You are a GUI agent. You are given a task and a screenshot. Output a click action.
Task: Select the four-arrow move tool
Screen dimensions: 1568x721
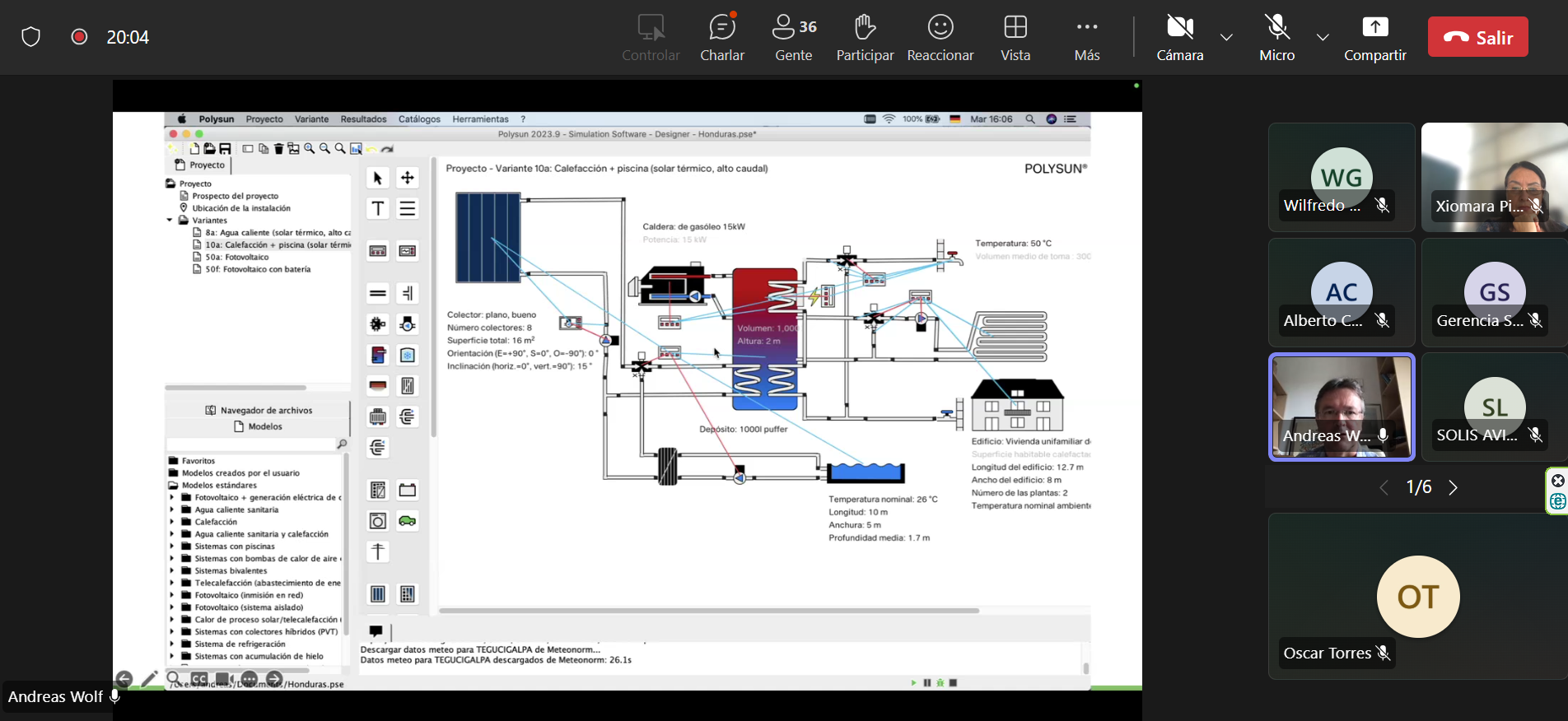pyautogui.click(x=408, y=178)
